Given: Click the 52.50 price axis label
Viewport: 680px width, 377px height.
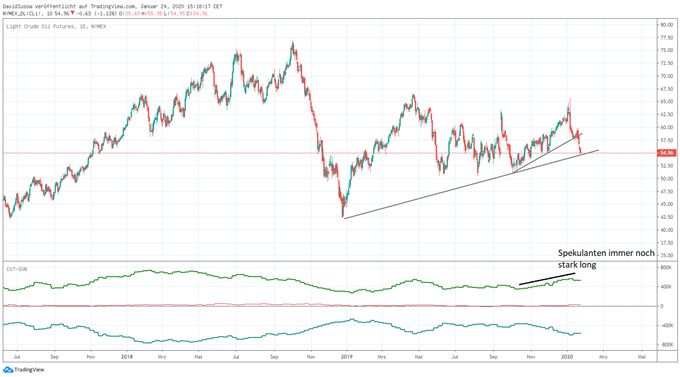Looking at the screenshot, I should tap(666, 166).
